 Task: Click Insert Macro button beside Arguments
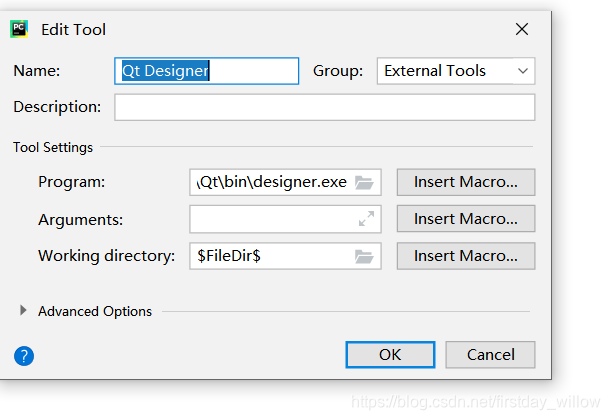[466, 219]
